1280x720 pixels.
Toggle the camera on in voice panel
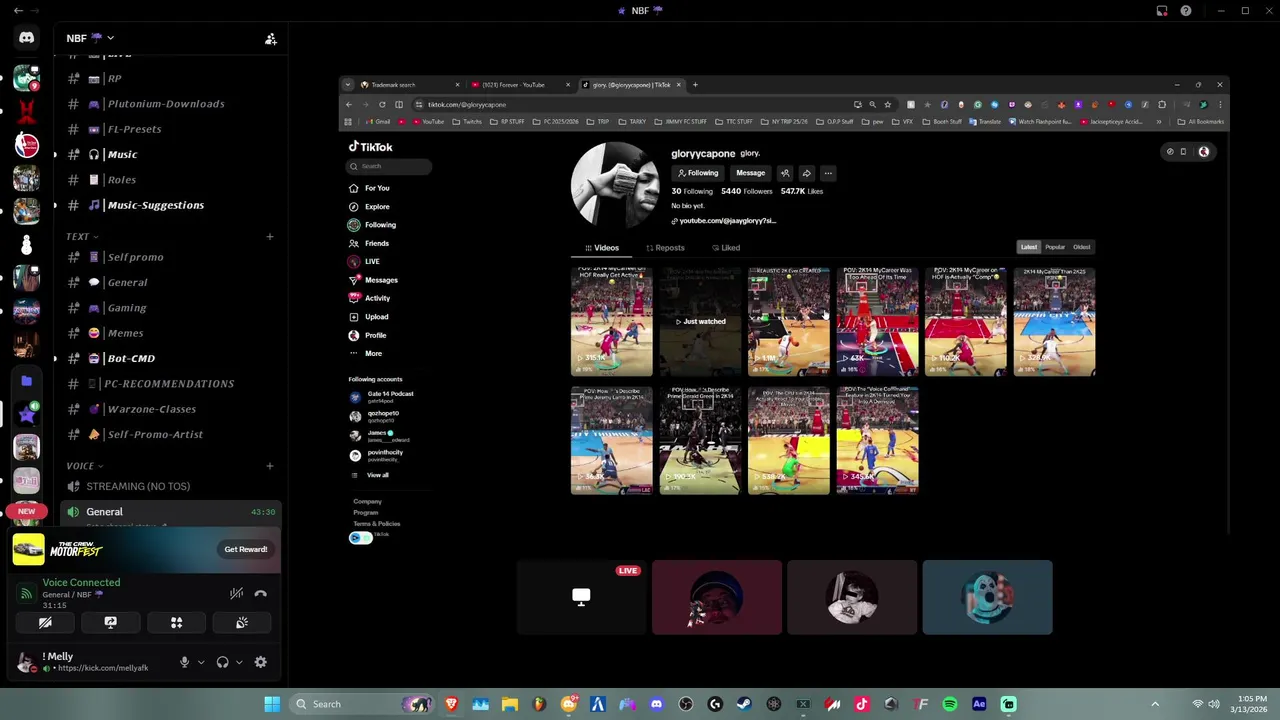point(45,622)
